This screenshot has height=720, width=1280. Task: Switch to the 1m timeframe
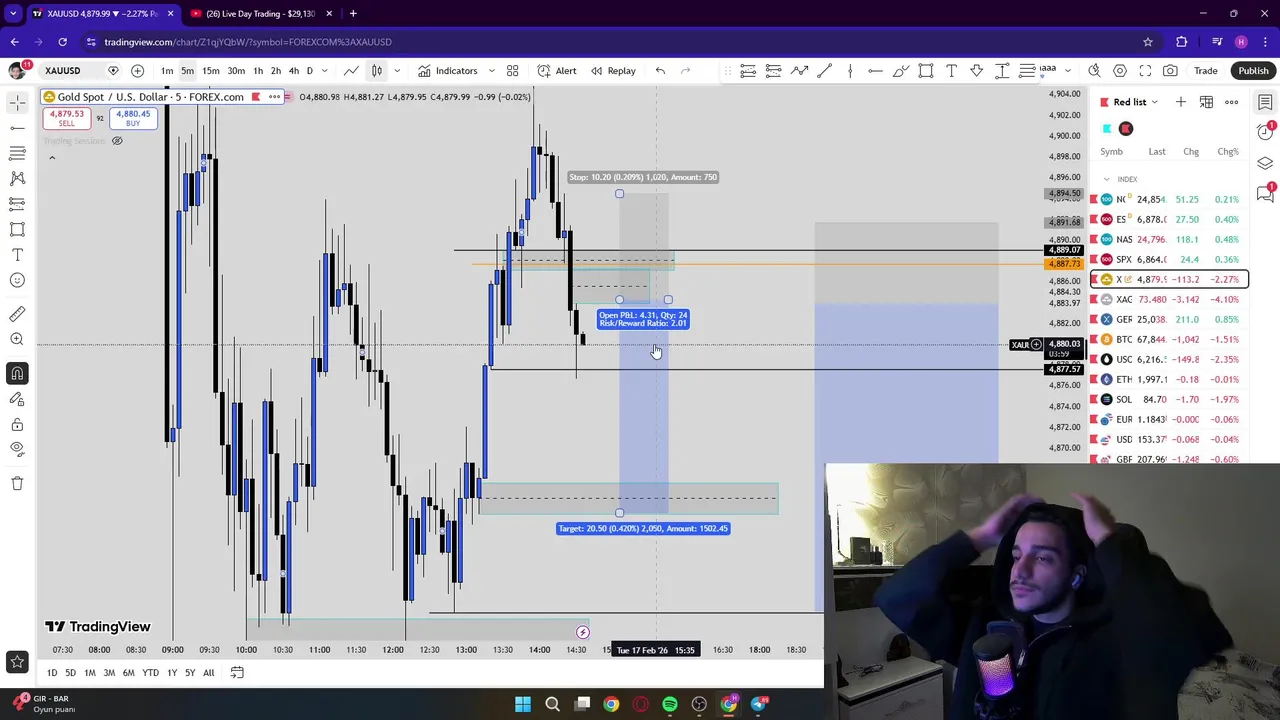167,71
